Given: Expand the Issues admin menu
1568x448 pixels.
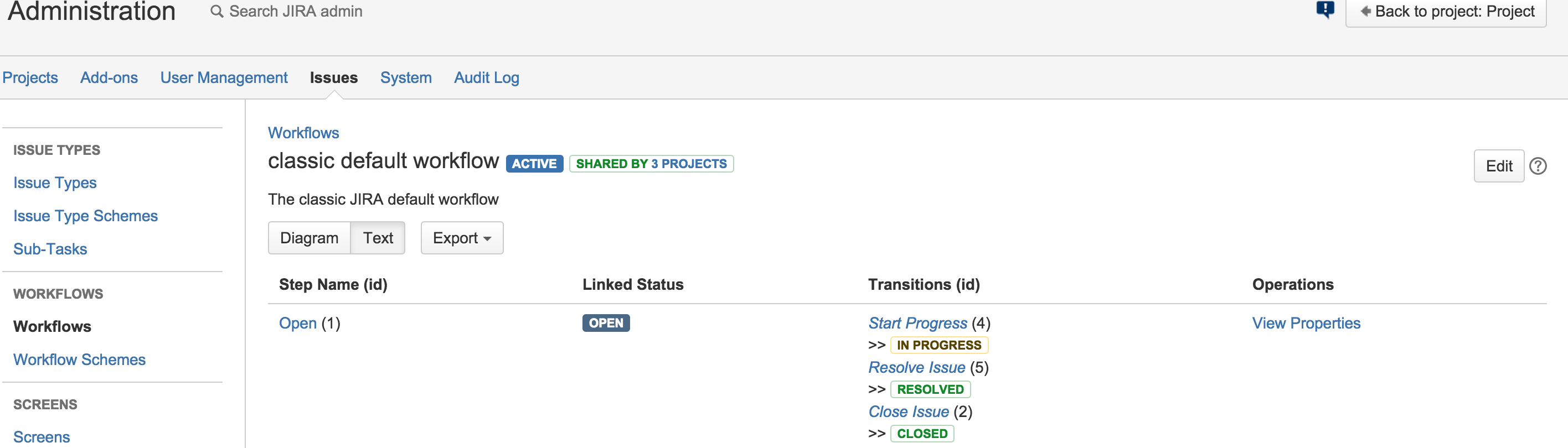Looking at the screenshot, I should (333, 77).
